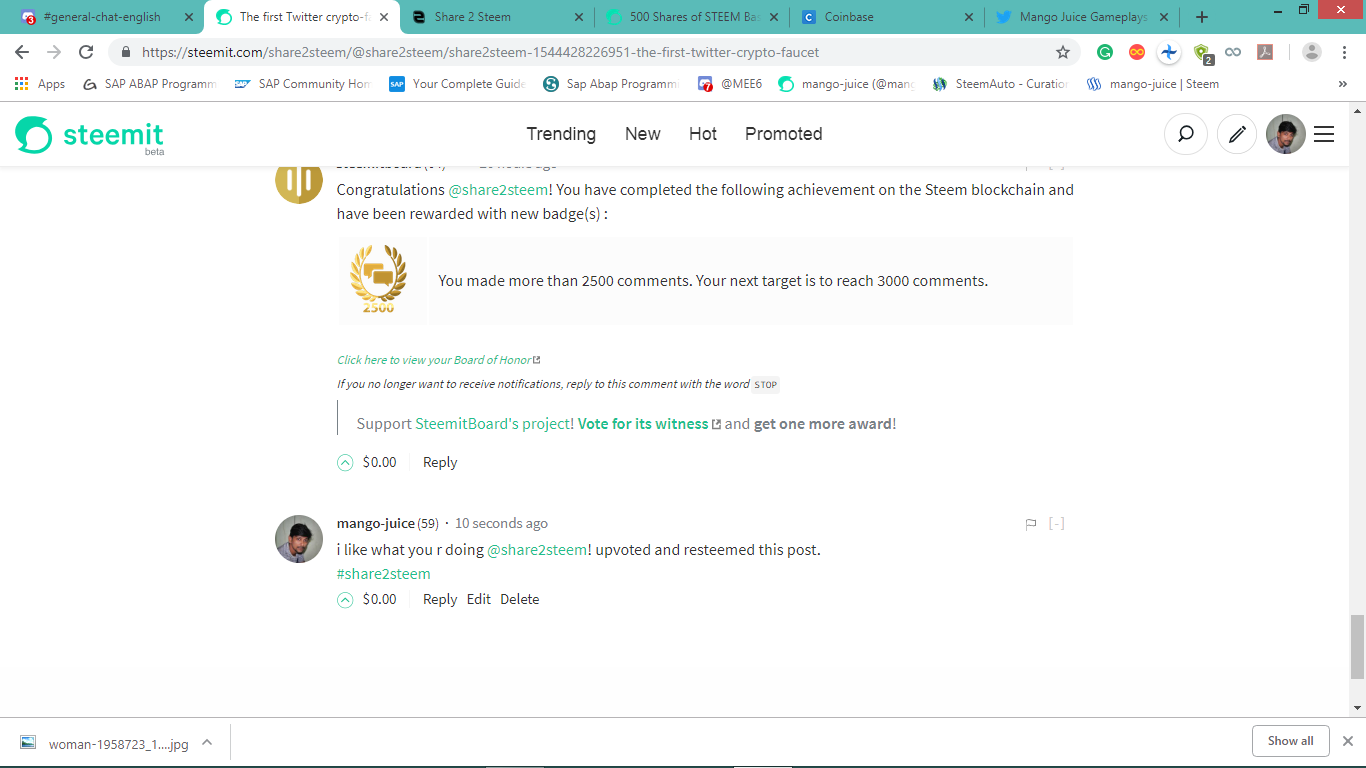The image size is (1366, 768).
Task: Click the $0.00 payout on mango-juice comment
Action: pyautogui.click(x=379, y=599)
